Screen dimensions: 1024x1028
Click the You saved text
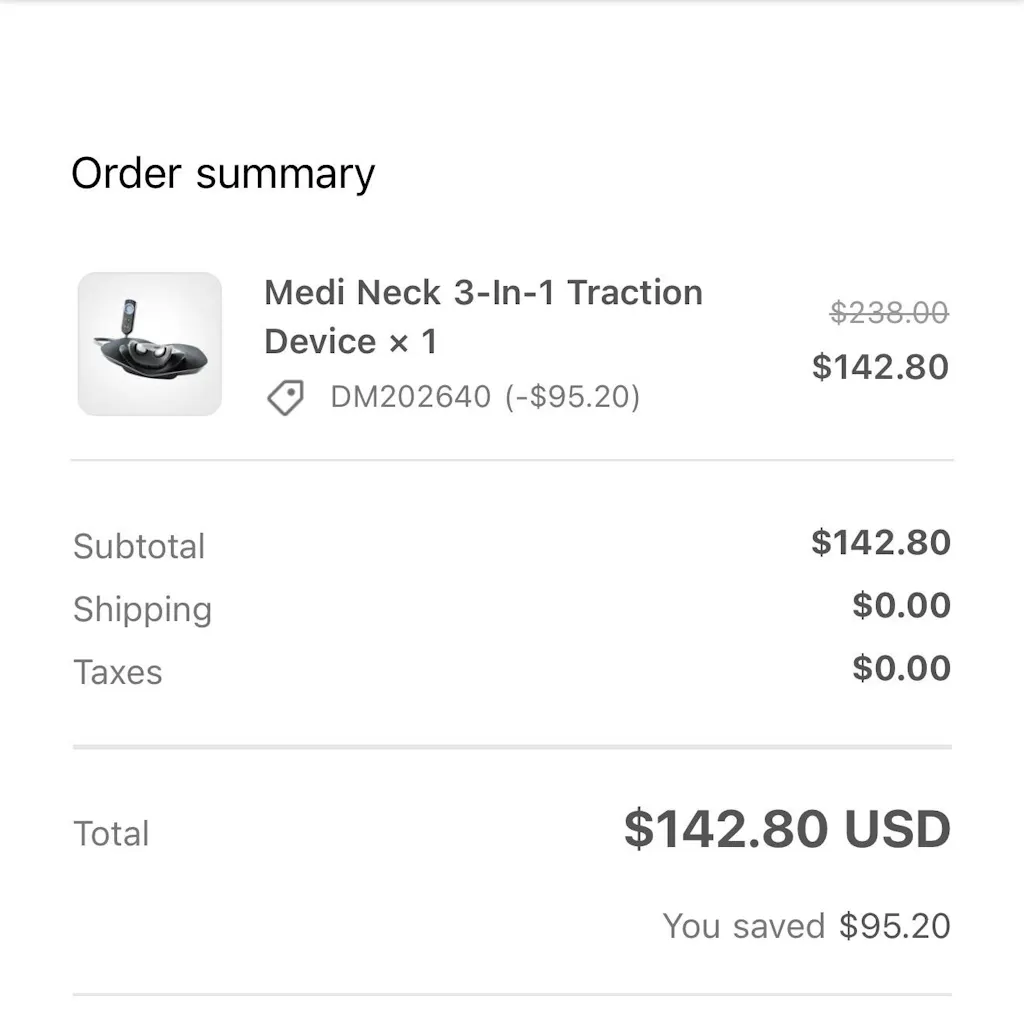click(x=743, y=926)
